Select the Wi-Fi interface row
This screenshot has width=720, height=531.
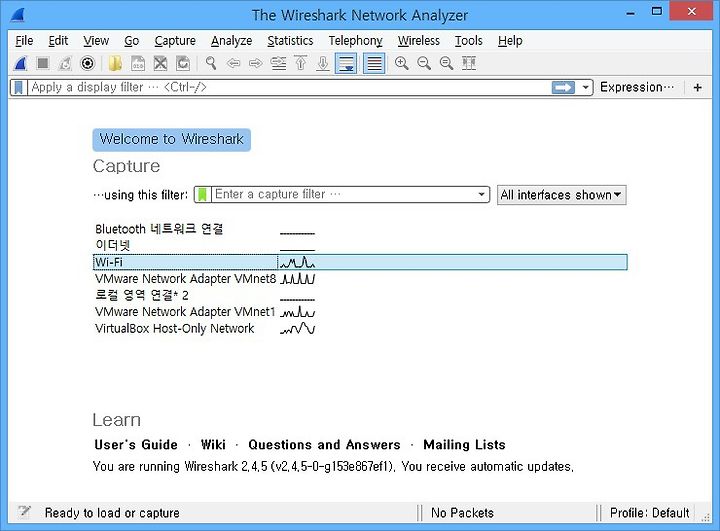coord(360,262)
